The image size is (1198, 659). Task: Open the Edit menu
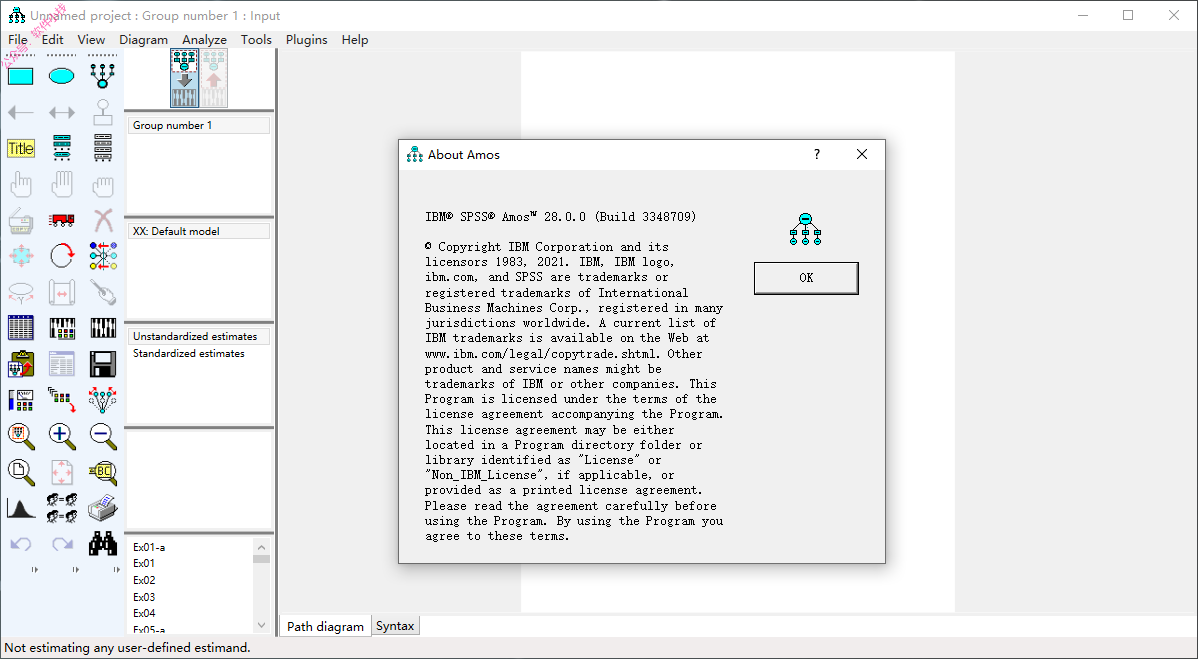[x=53, y=40]
